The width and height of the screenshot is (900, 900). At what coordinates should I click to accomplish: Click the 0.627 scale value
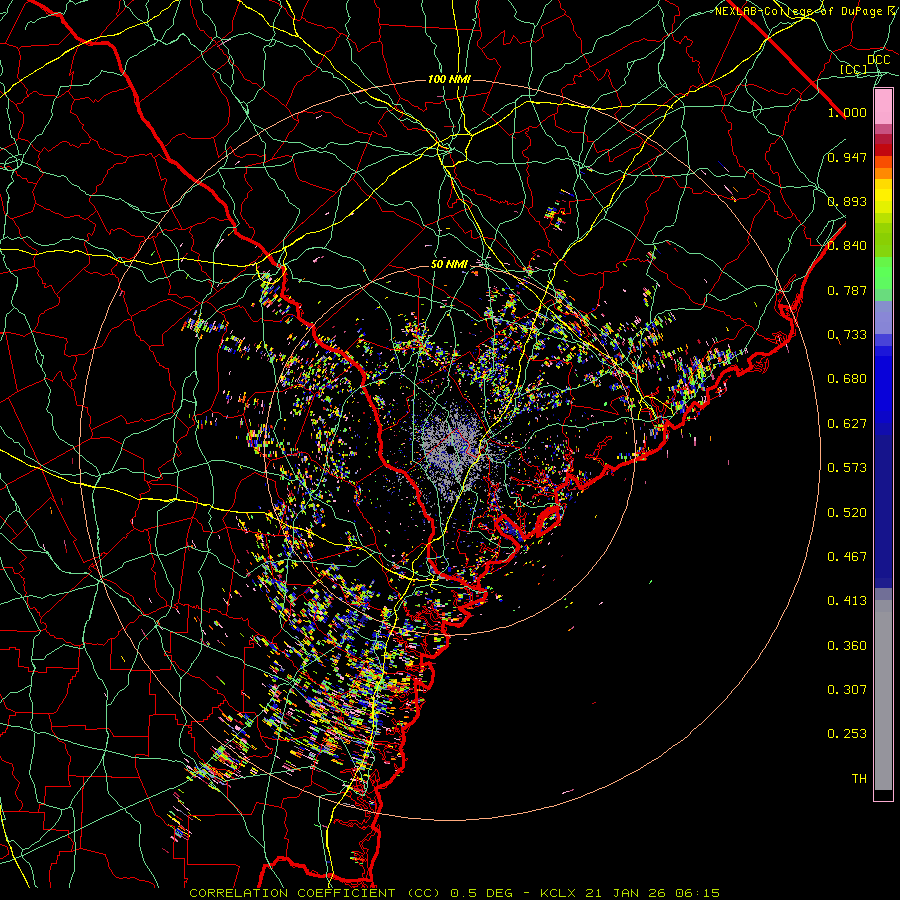(x=847, y=424)
